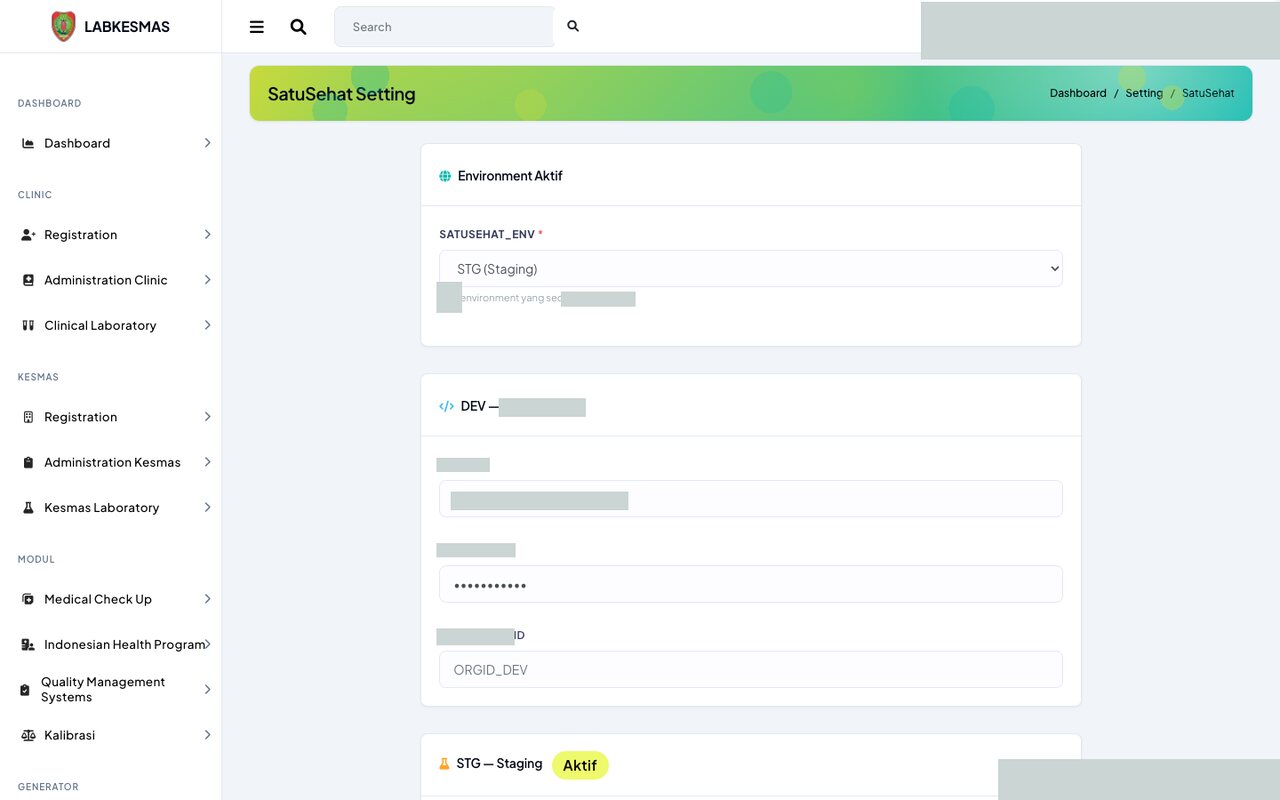Click the globe icon beside Environment Aktif

pyautogui.click(x=445, y=176)
